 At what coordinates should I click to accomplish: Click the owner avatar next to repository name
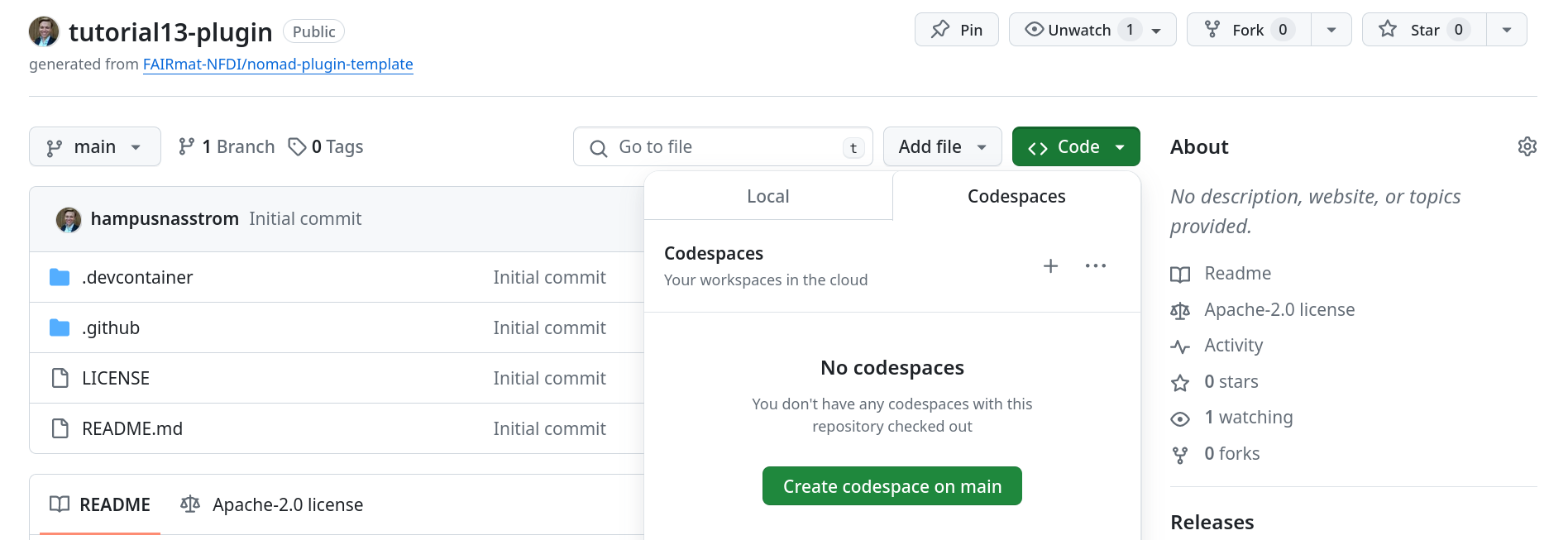click(44, 31)
